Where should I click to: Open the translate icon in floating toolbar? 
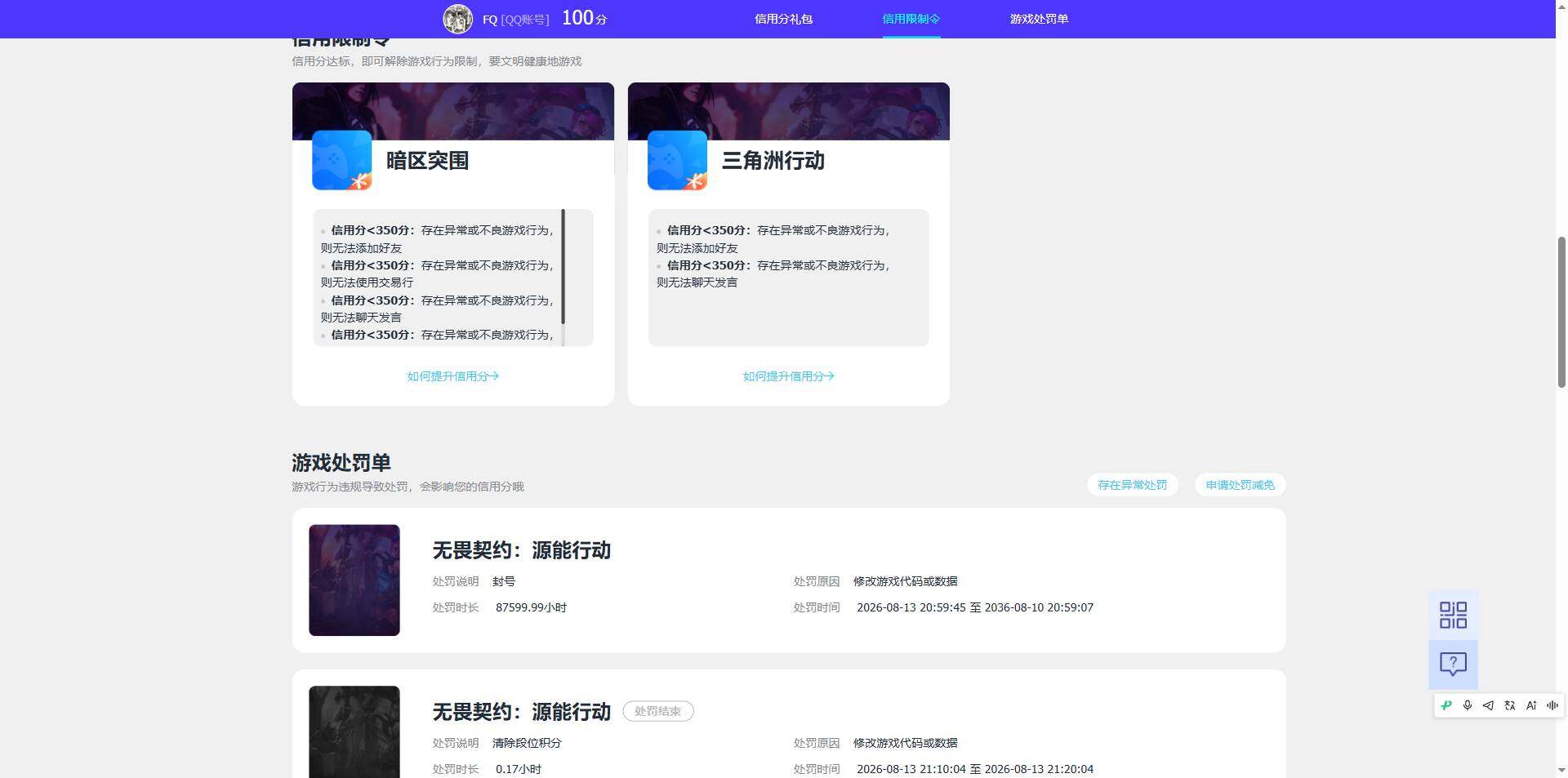coord(1509,705)
